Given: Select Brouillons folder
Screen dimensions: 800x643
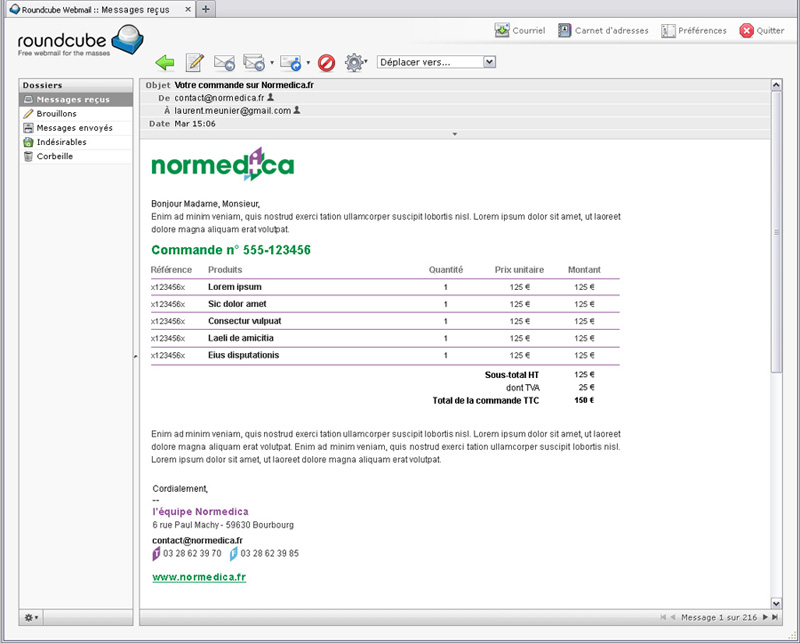Looking at the screenshot, I should point(76,114).
